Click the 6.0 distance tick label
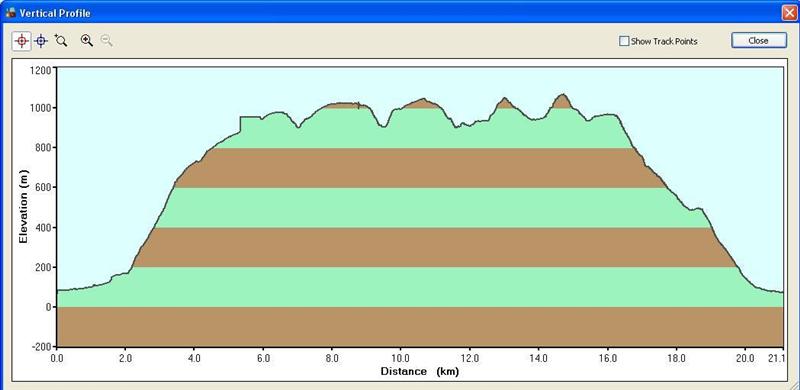The image size is (800, 390). [x=263, y=358]
